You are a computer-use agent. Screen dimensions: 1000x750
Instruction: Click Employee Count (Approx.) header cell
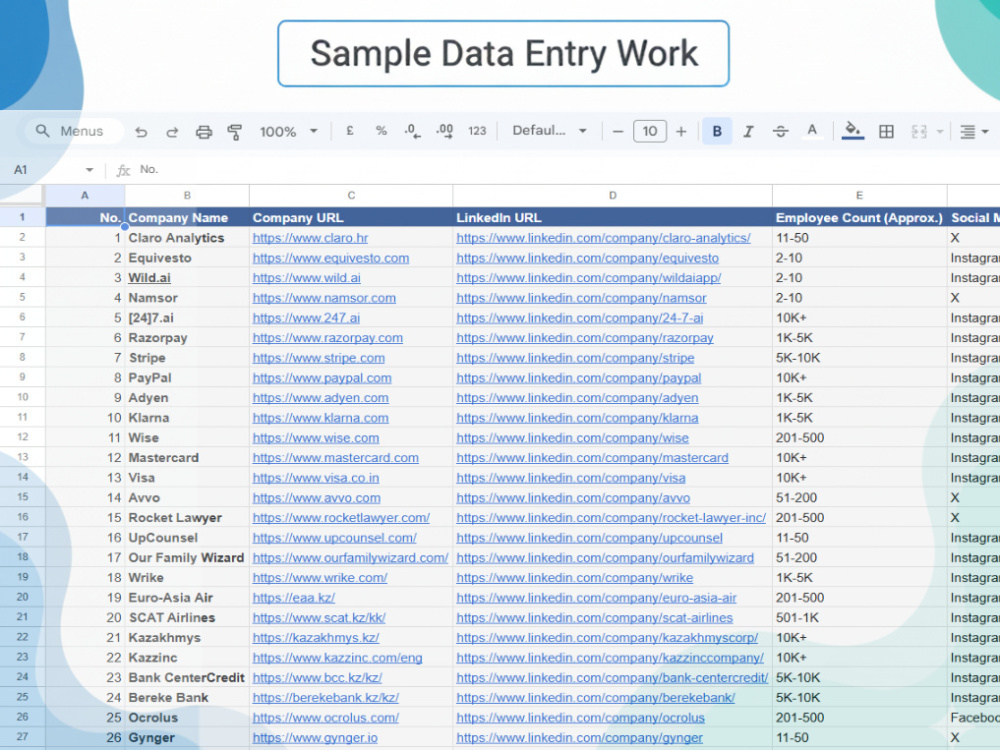point(859,217)
